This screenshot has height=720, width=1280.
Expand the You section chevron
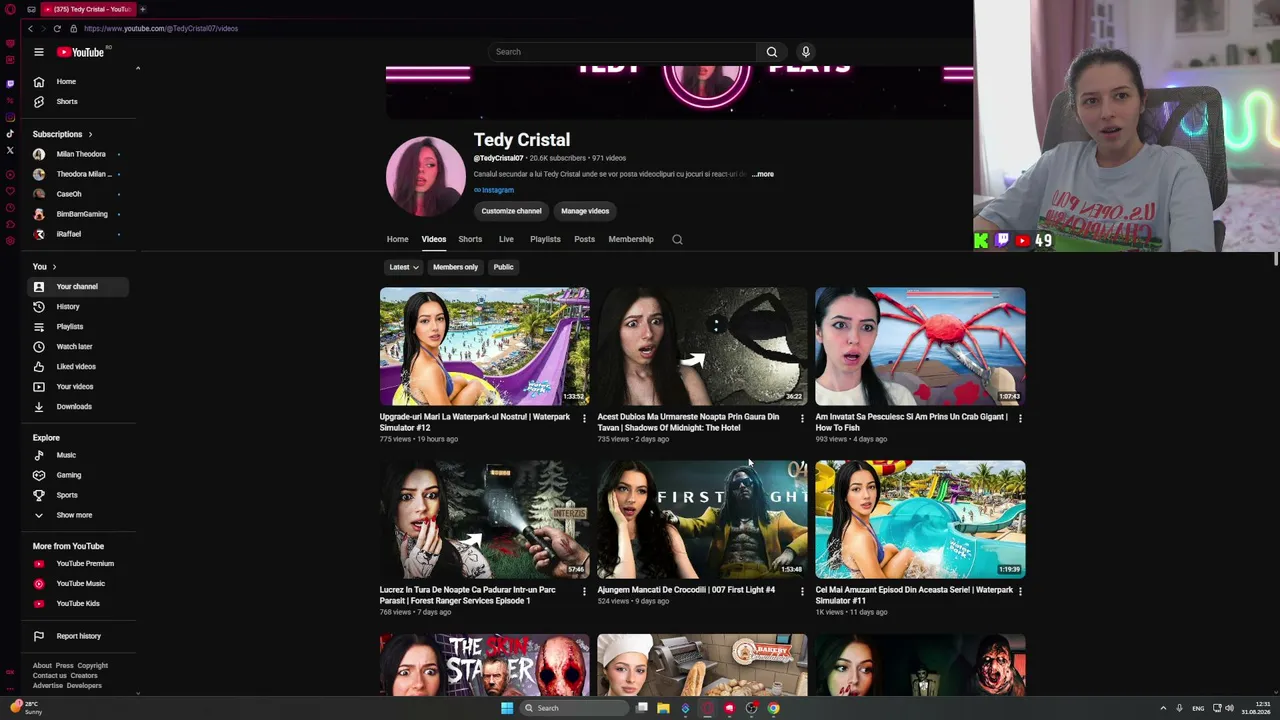[x=54, y=267]
